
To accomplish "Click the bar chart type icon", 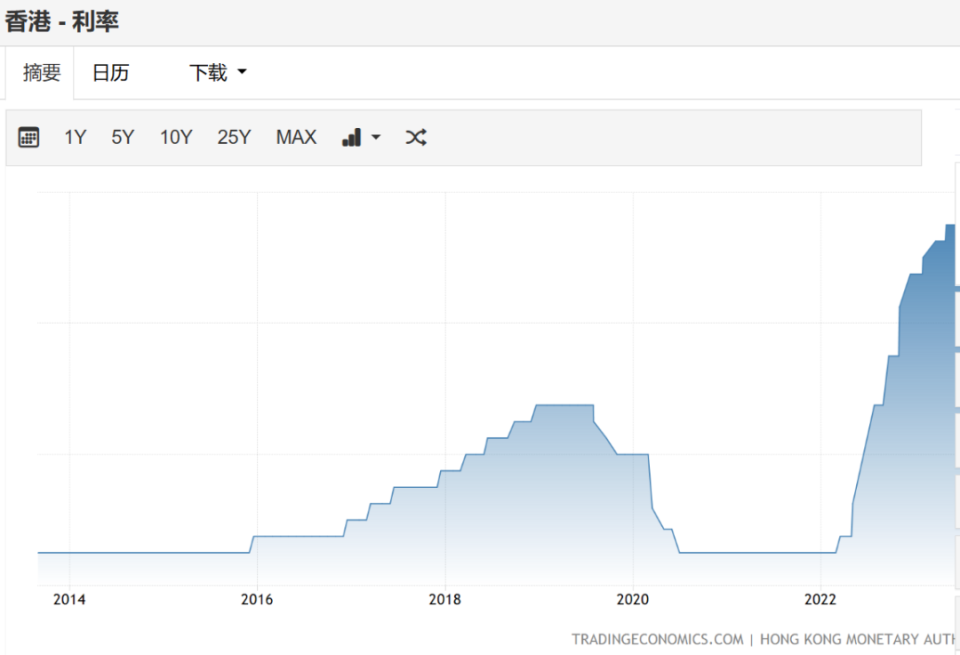I will click(351, 137).
